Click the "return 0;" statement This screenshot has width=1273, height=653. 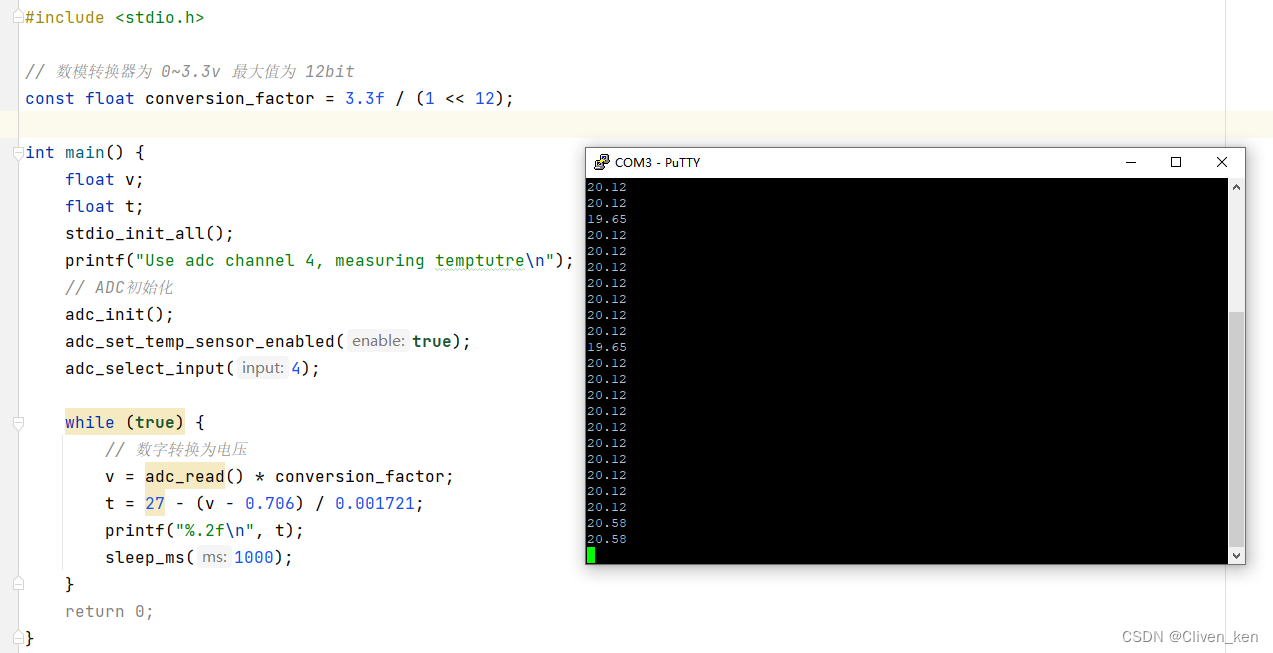pos(110,612)
